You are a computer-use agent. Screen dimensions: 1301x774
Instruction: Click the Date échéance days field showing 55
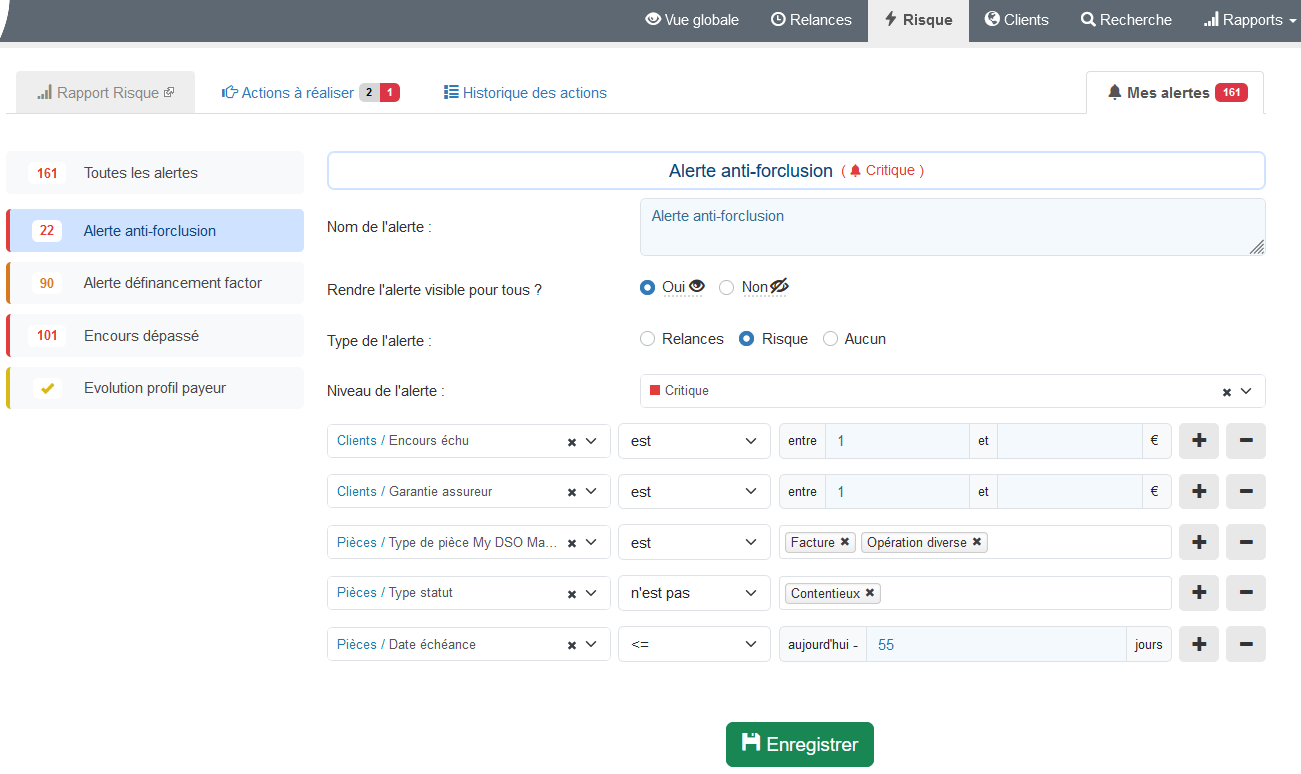point(996,644)
